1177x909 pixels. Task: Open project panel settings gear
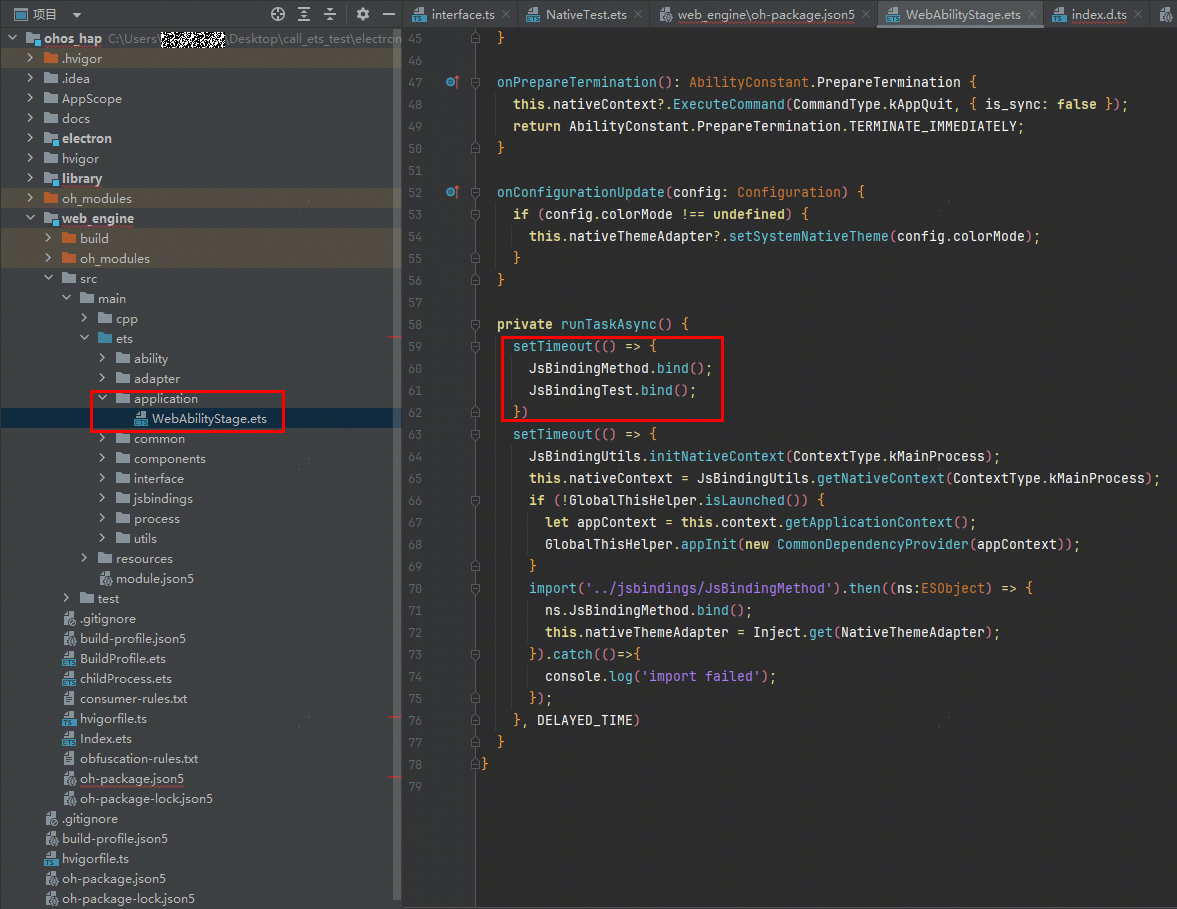[x=363, y=14]
